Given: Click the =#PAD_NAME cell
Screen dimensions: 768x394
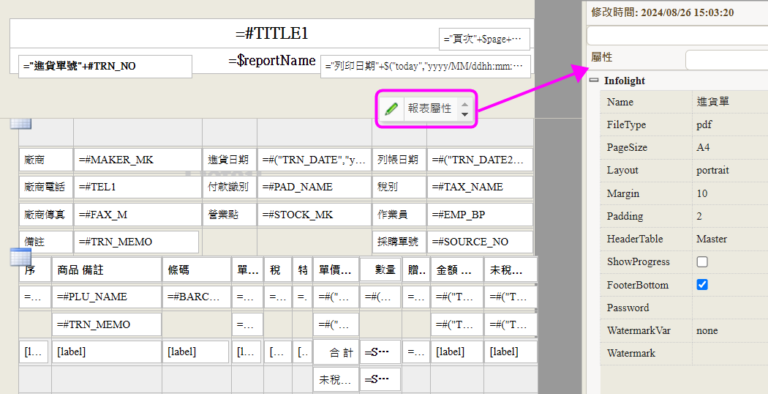Looking at the screenshot, I should (314, 187).
